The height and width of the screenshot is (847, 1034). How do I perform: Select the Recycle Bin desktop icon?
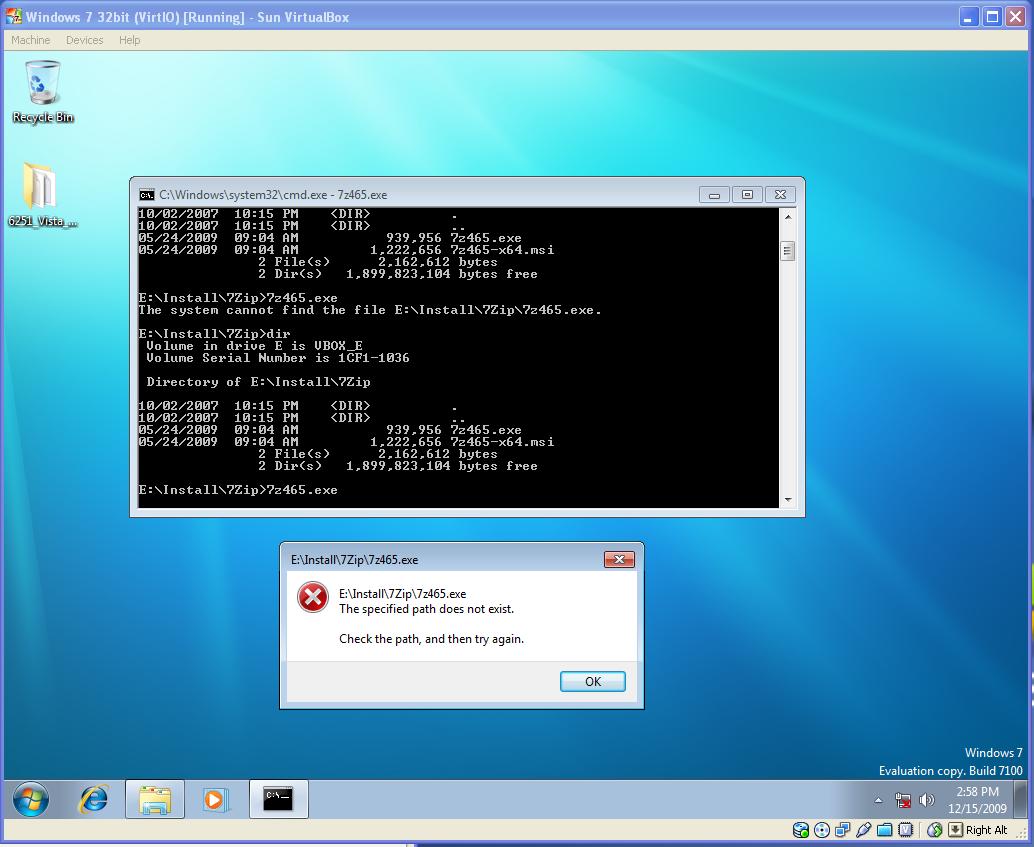[x=43, y=92]
